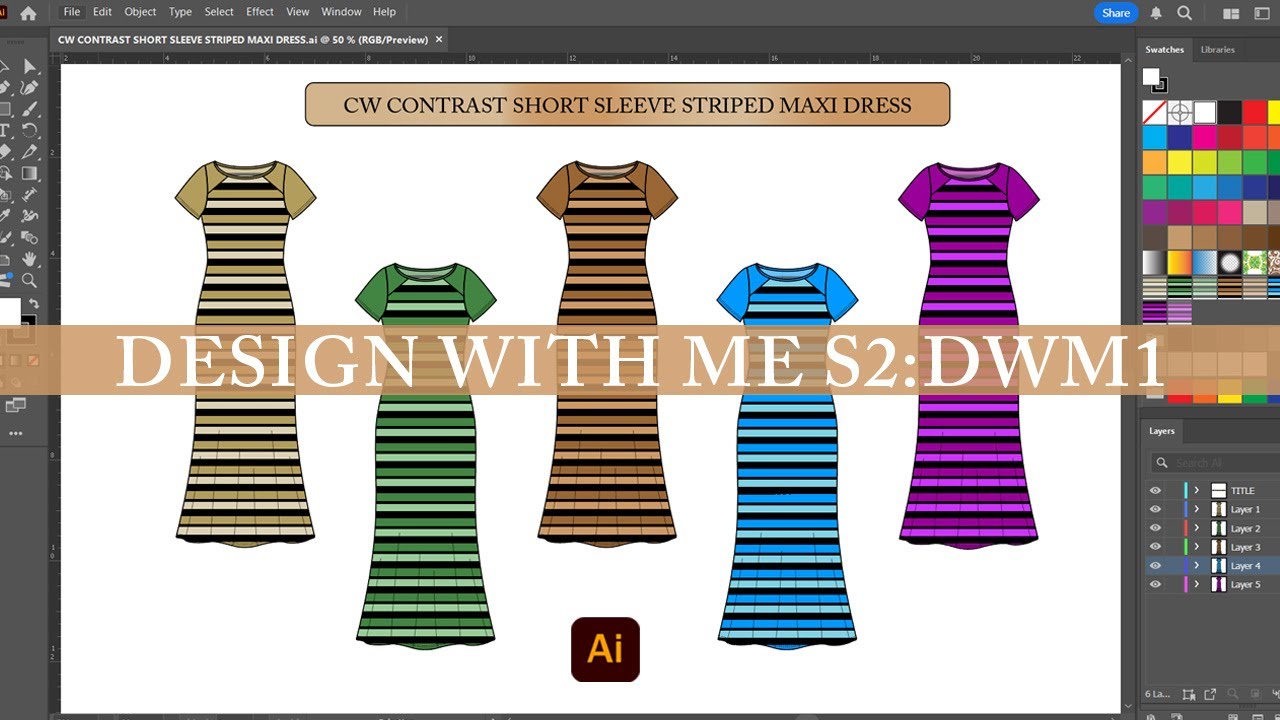This screenshot has width=1280, height=720.
Task: Open the search magnifier in top bar
Action: coord(1185,13)
